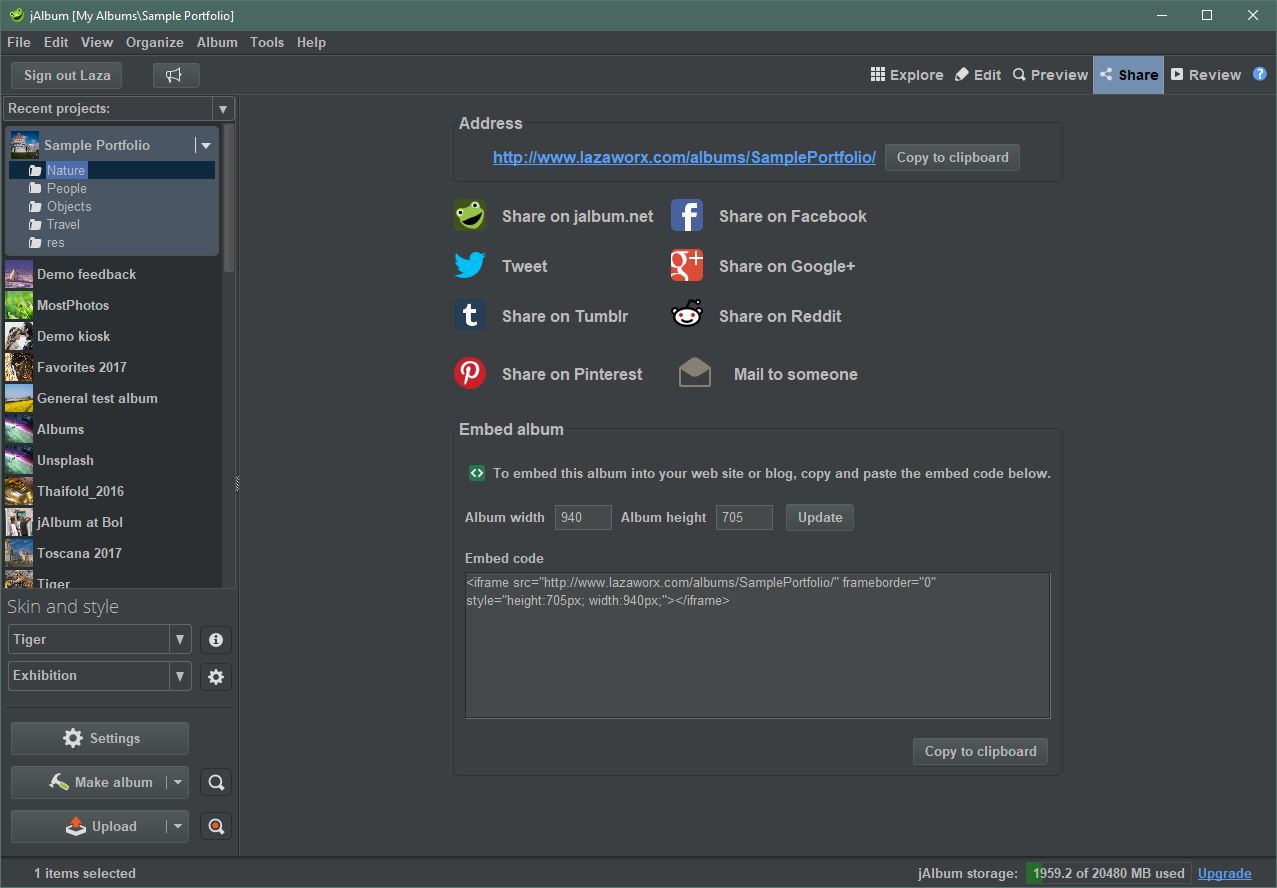Copy embed code to clipboard
The width and height of the screenshot is (1277, 888).
pos(980,751)
